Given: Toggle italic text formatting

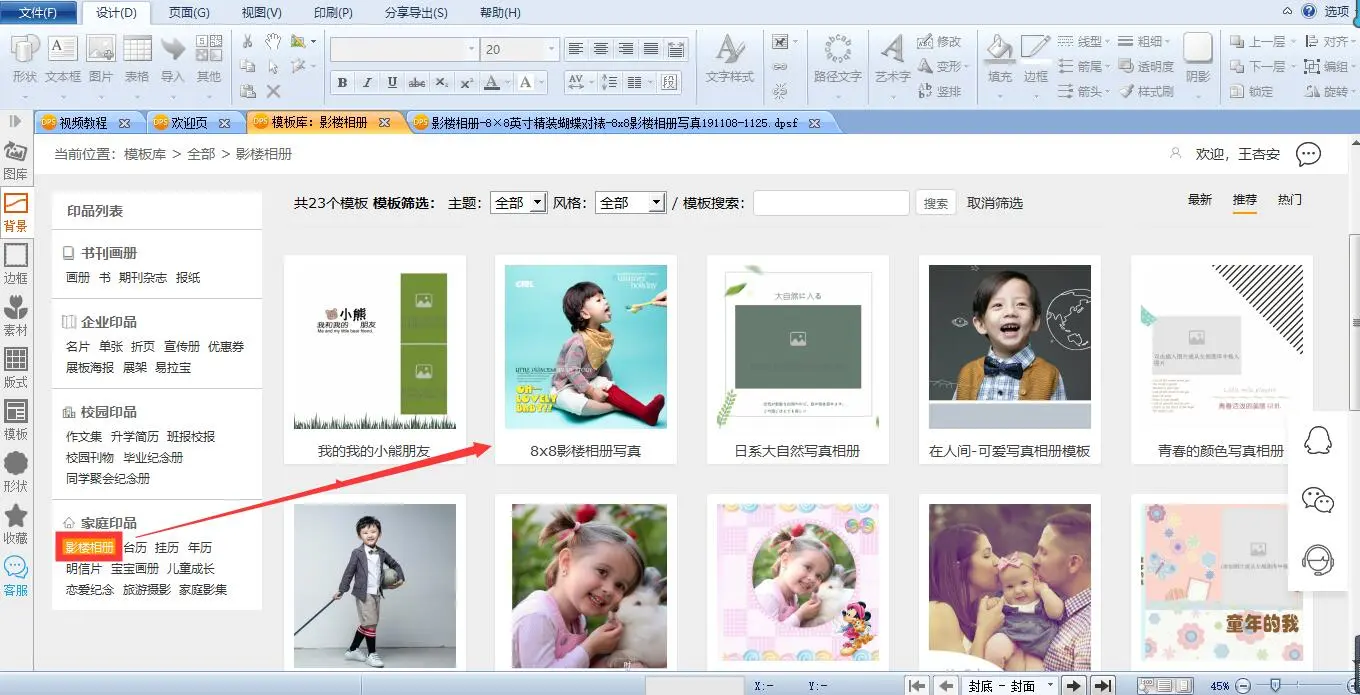Looking at the screenshot, I should click(367, 83).
